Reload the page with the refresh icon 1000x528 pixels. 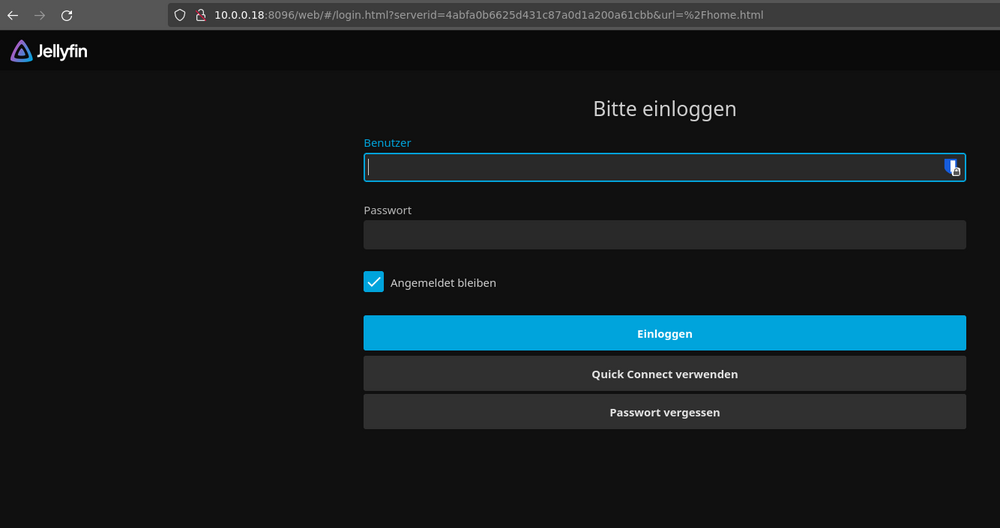(66, 15)
